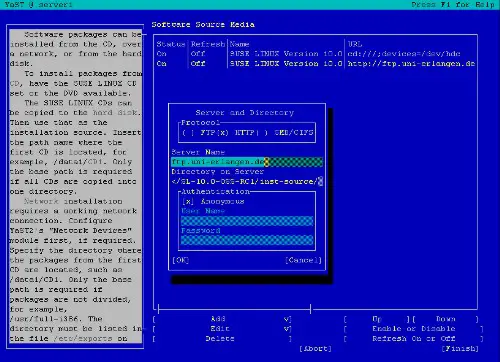Confirm with the OK button
Image resolution: width=500 pixels, height=362 pixels.
tap(180, 260)
